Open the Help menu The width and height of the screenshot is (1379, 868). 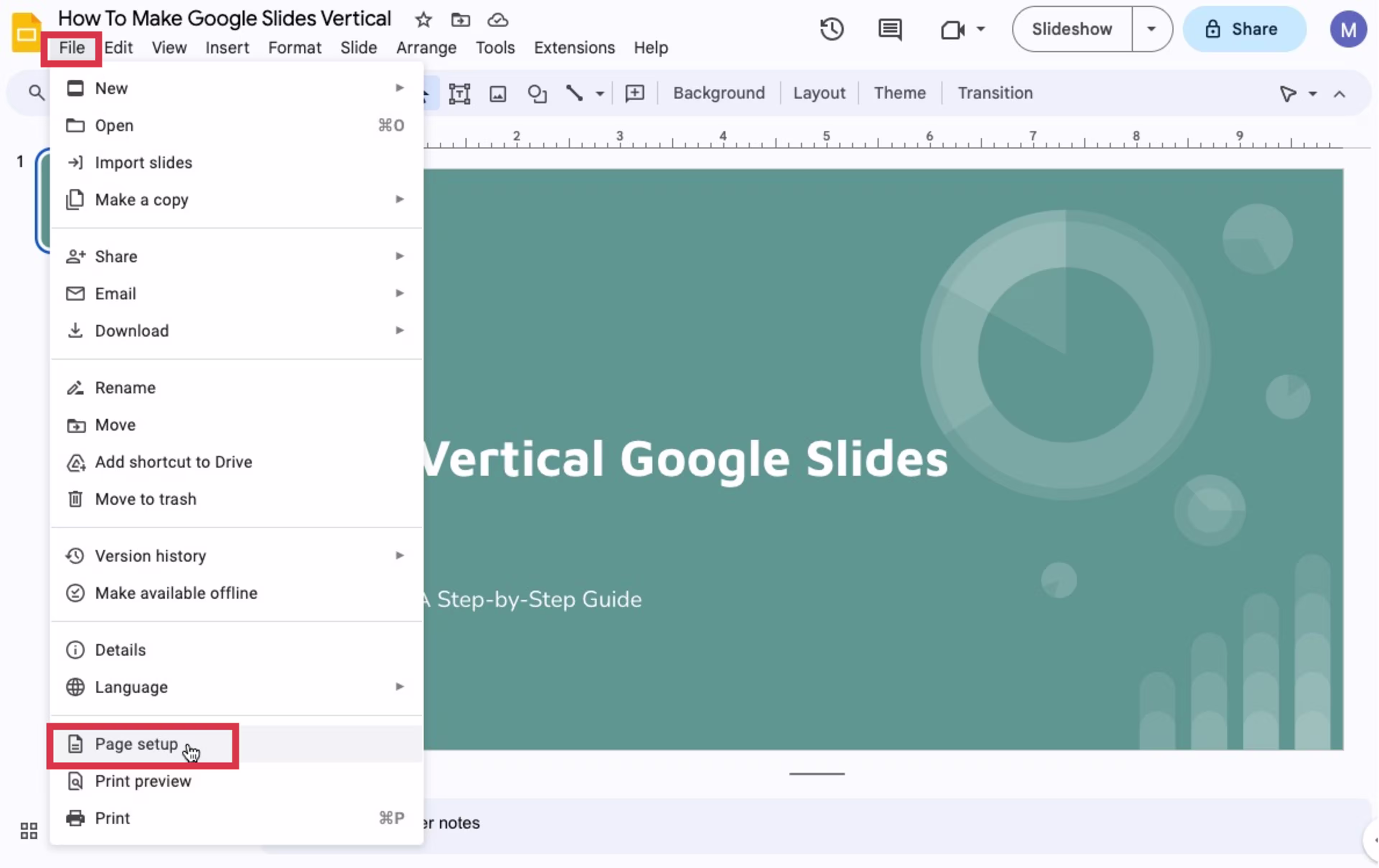(x=651, y=47)
